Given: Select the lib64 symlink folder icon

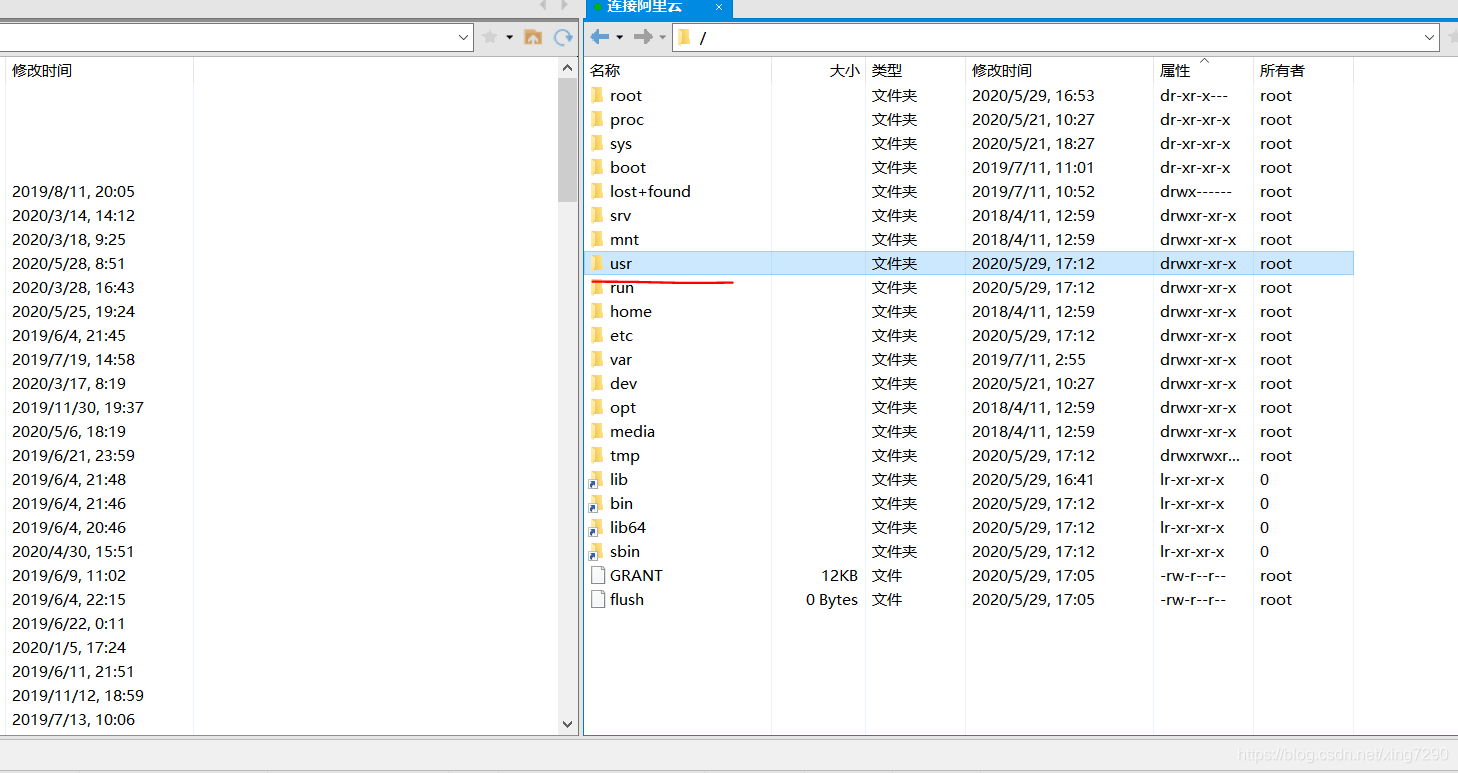Looking at the screenshot, I should [x=597, y=527].
